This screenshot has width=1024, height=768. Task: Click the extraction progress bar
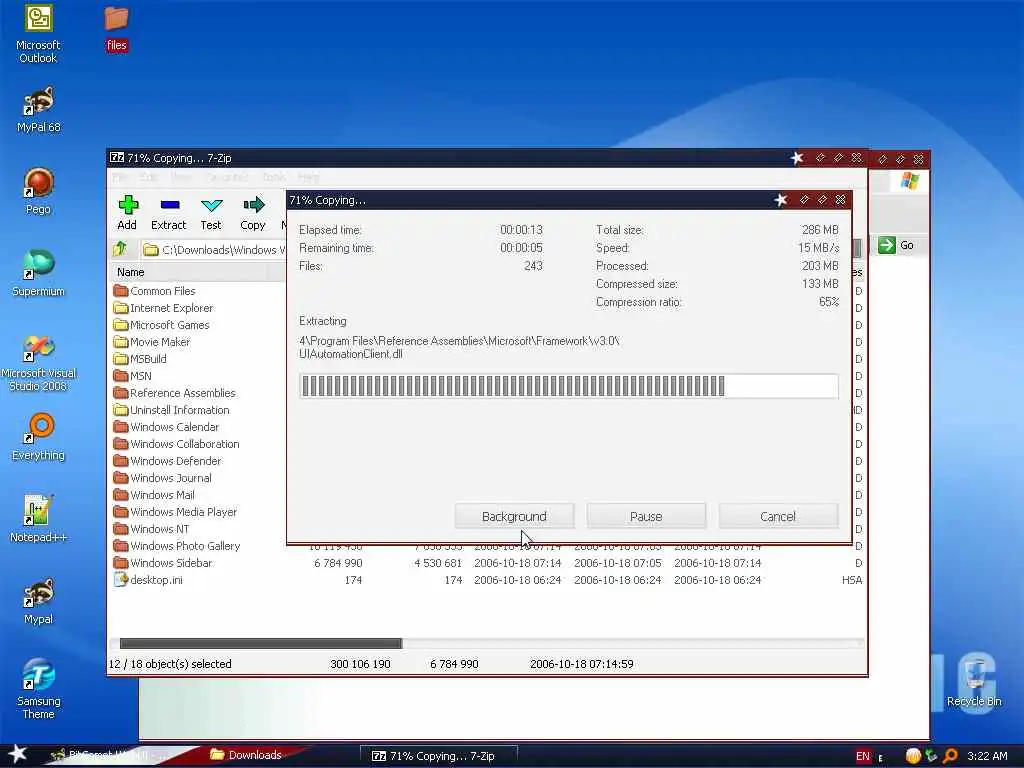[x=569, y=386]
